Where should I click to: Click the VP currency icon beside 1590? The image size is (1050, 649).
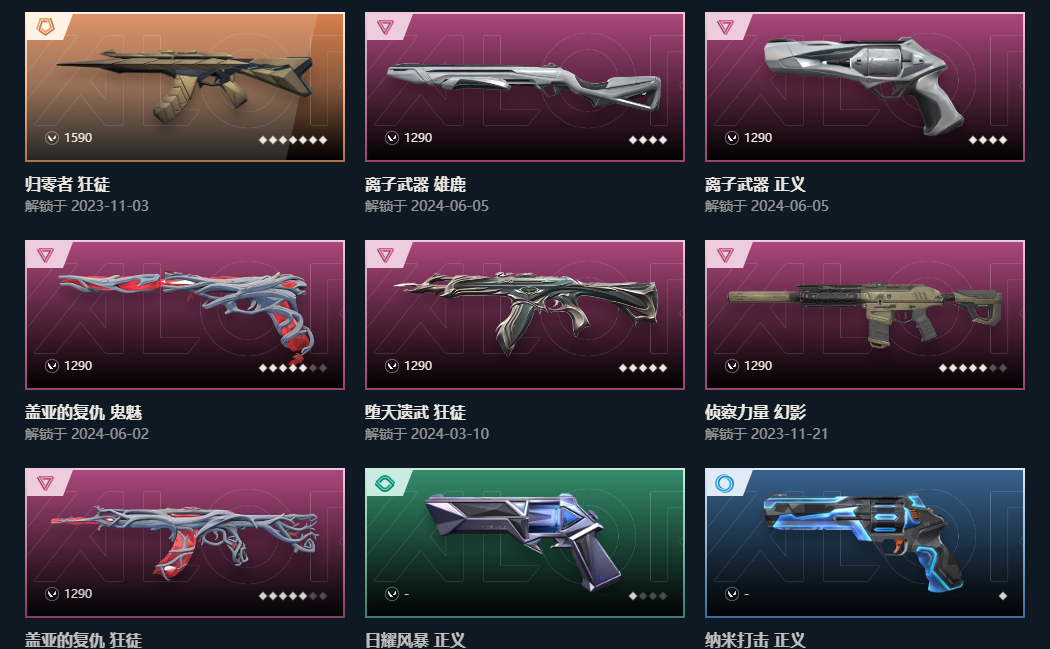(x=52, y=138)
